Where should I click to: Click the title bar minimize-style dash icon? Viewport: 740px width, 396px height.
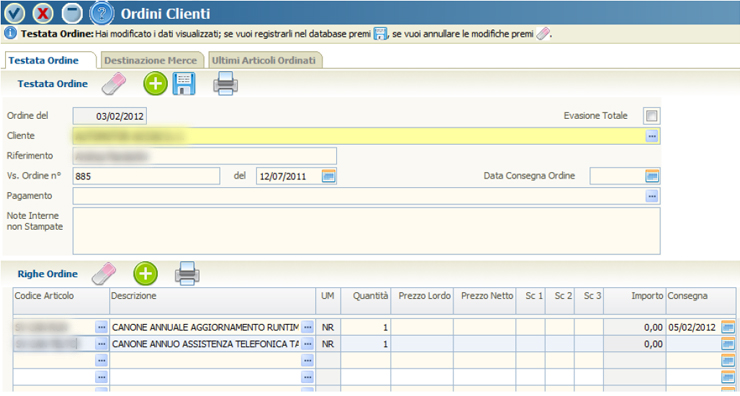point(72,13)
